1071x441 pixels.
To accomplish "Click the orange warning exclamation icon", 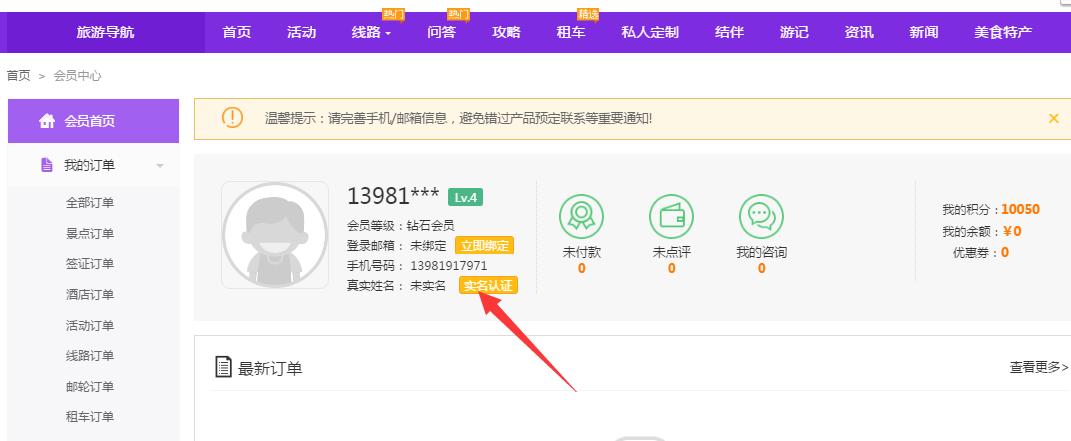I will click(232, 118).
